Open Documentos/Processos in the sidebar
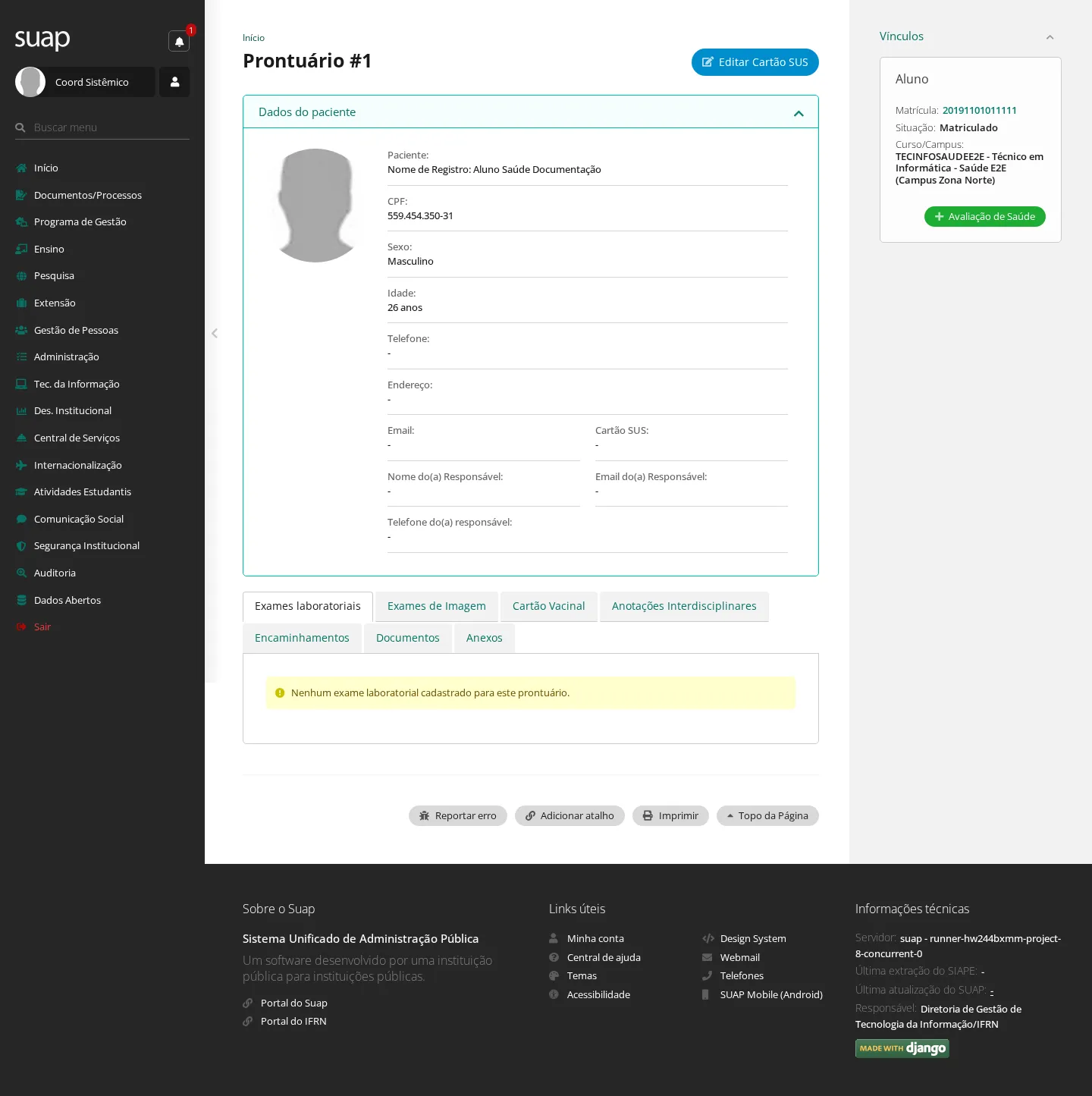This screenshot has height=1096, width=1092. [x=88, y=195]
